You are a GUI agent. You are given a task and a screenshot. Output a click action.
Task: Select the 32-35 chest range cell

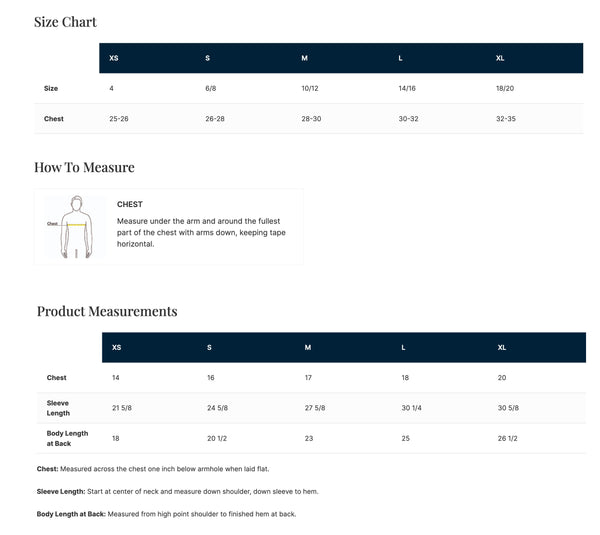point(506,118)
